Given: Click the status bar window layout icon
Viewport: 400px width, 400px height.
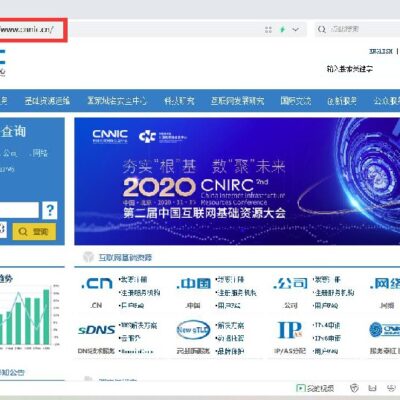Looking at the screenshot, I should [x=372, y=388].
